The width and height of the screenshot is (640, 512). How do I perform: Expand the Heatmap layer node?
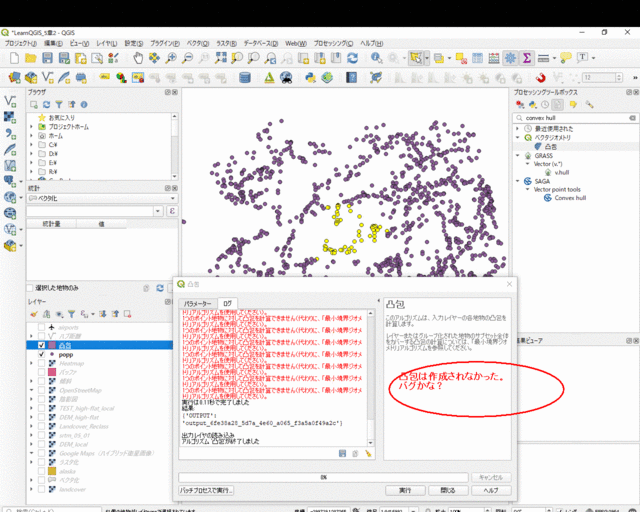click(x=31, y=363)
